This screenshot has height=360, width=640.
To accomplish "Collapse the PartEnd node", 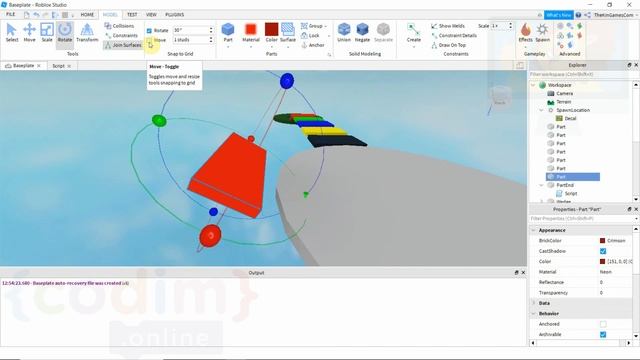I will click(x=542, y=185).
